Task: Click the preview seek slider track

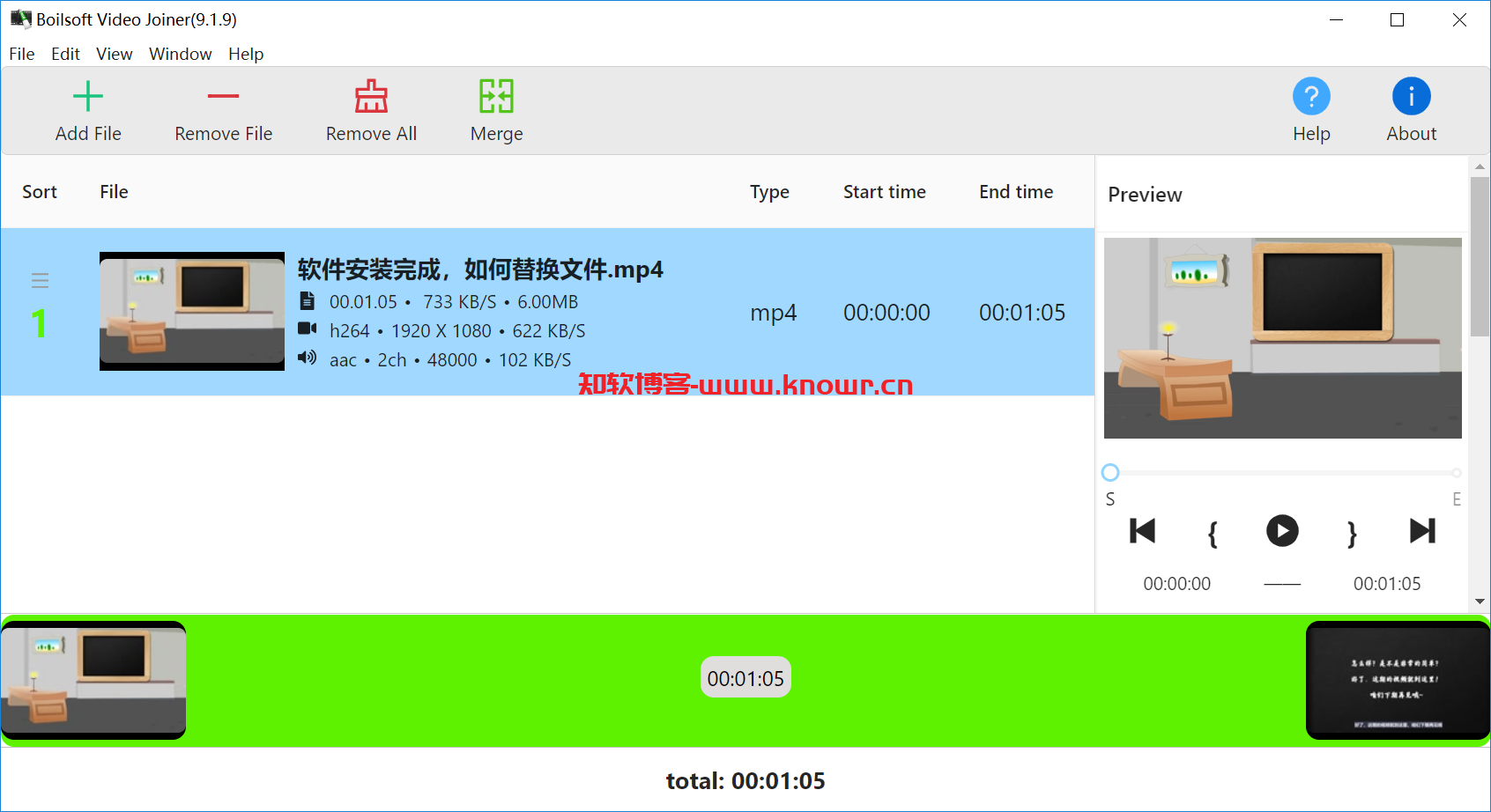Action: tap(1283, 473)
